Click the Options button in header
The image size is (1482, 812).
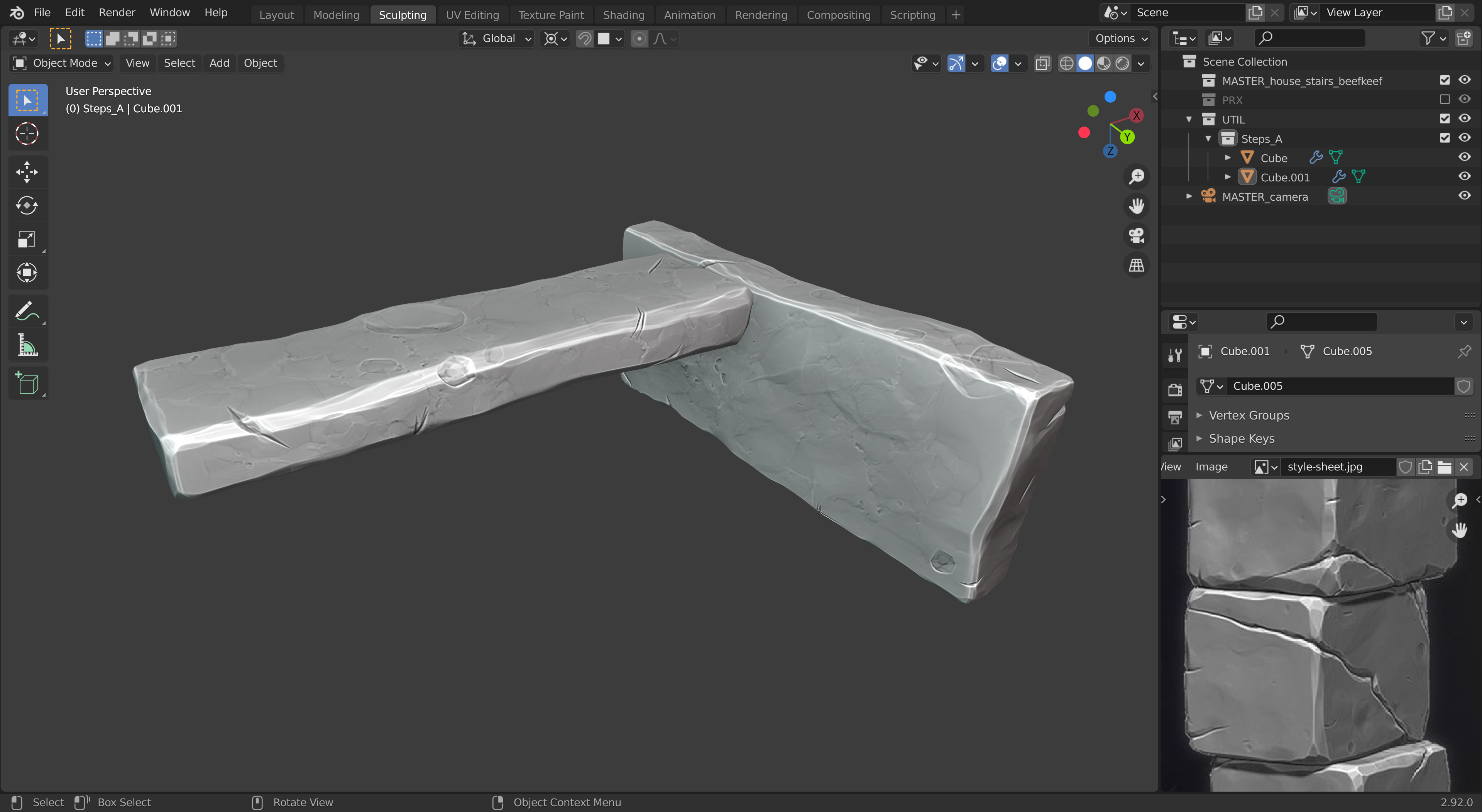(x=1120, y=39)
